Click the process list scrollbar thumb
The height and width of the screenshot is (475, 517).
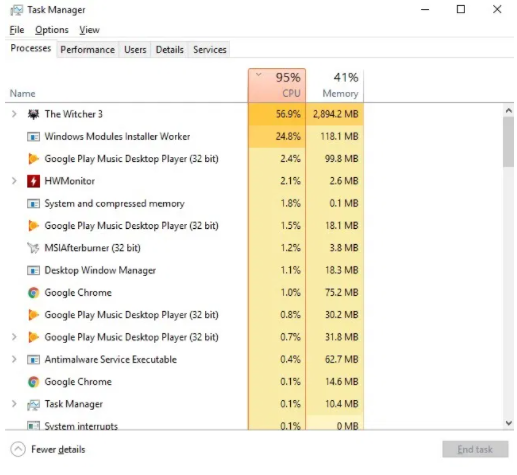tap(509, 142)
